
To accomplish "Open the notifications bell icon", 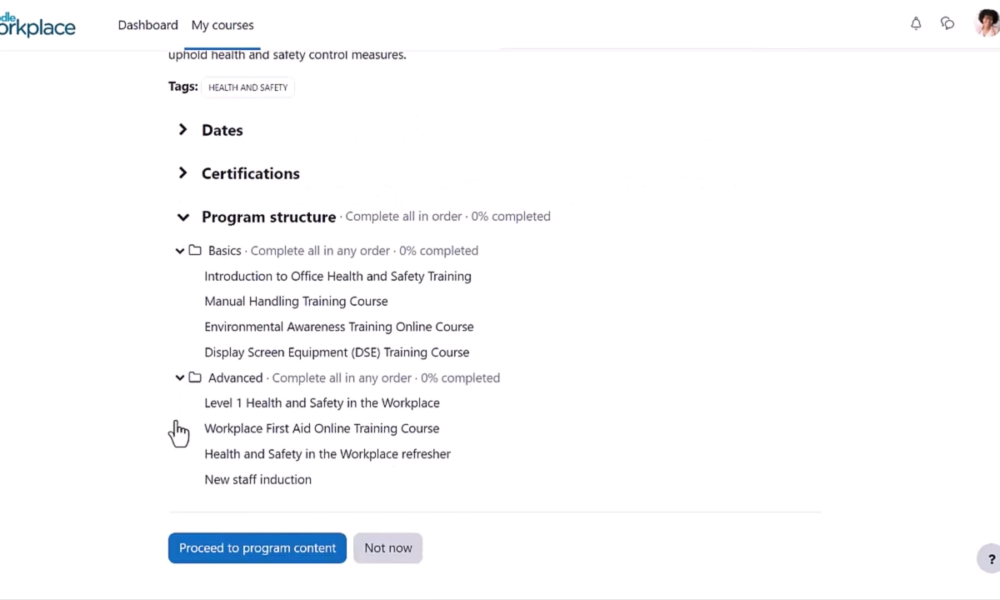I will 916,24.
